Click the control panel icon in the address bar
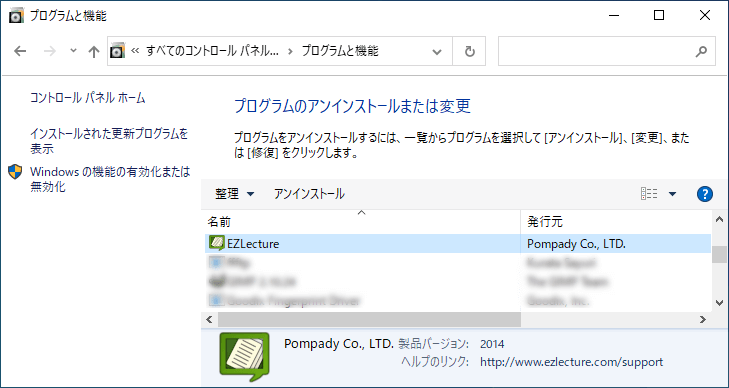Screen dimensions: 729x388 point(118,51)
